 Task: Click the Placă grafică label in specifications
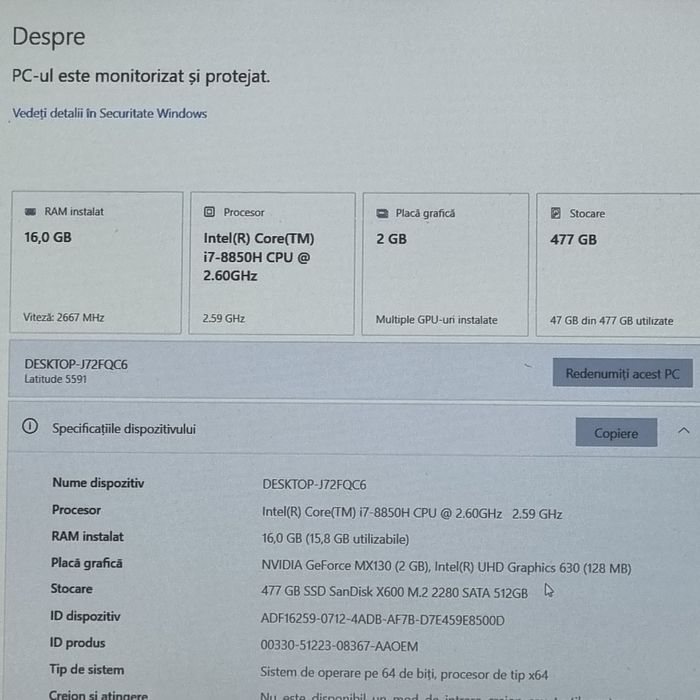point(87,563)
